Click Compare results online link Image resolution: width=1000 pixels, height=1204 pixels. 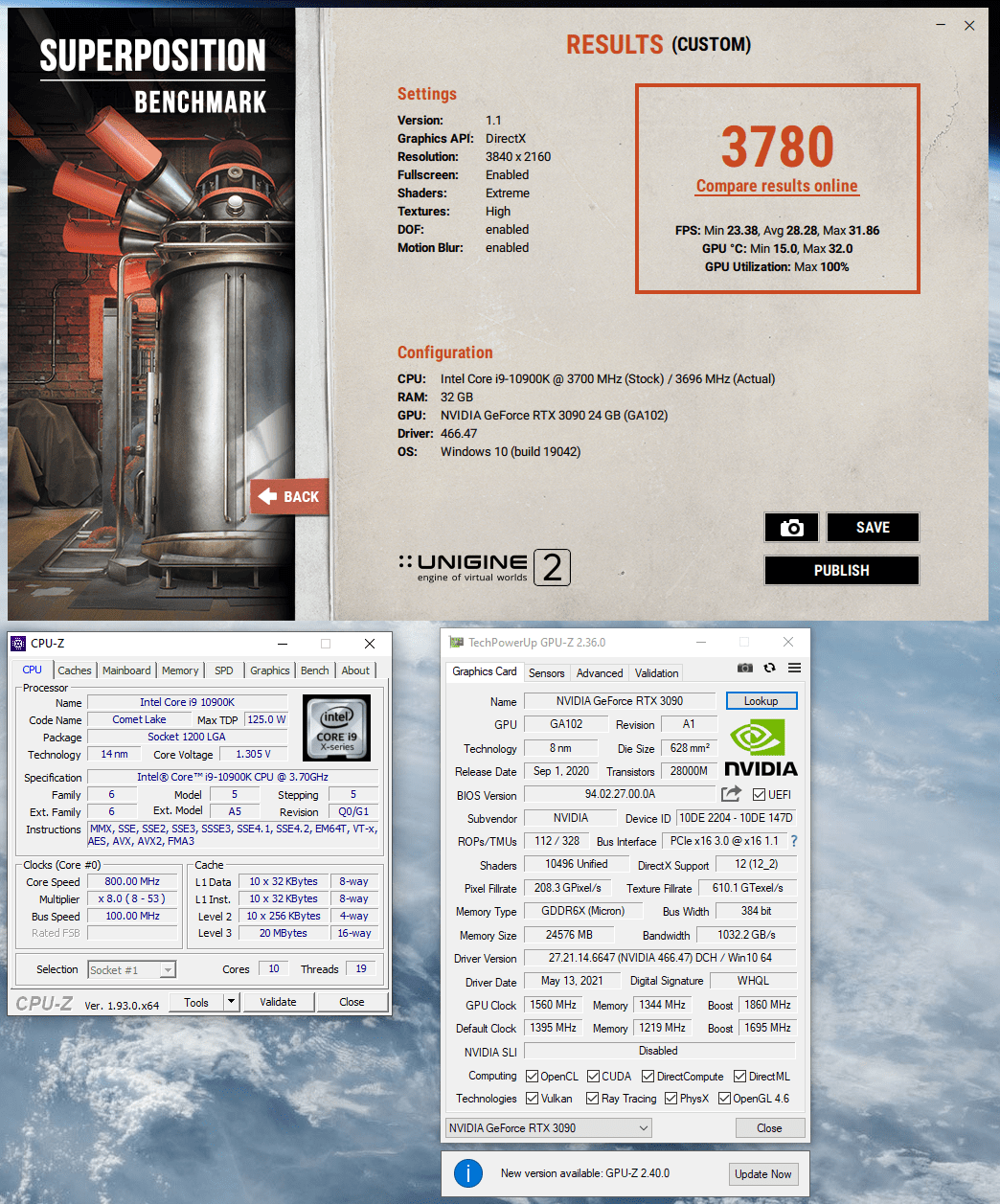[777, 186]
